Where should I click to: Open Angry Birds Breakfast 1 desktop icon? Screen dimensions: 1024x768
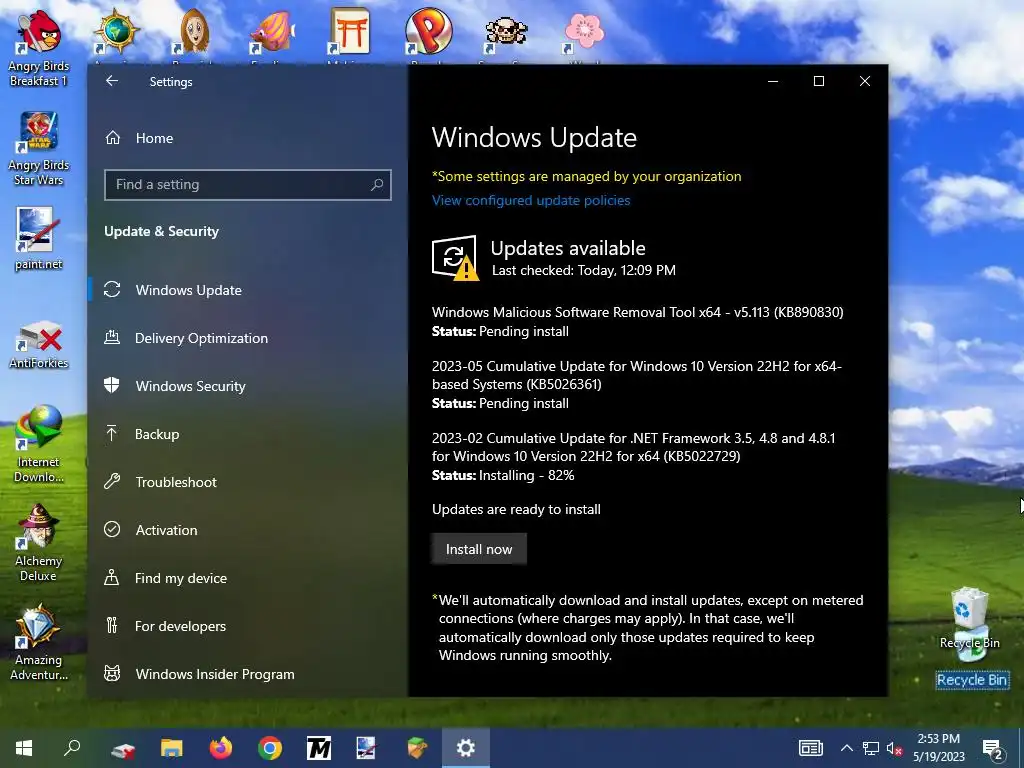click(38, 48)
